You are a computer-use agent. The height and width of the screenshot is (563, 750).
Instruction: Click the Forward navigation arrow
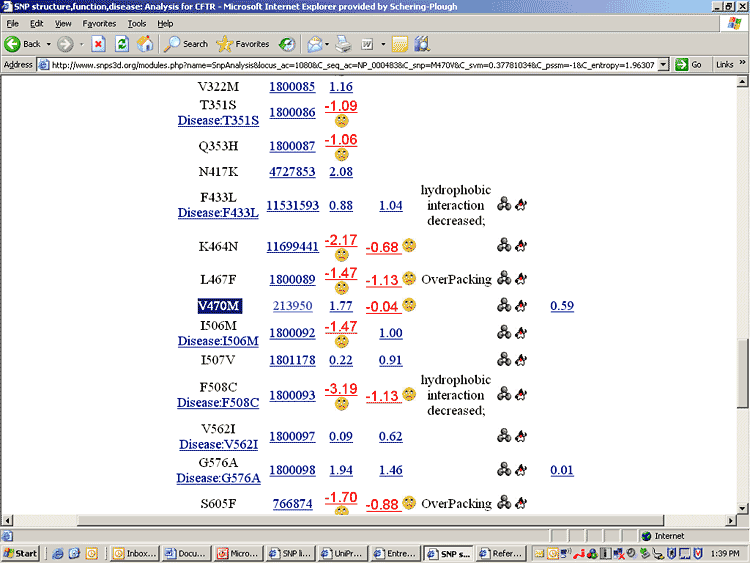pyautogui.click(x=66, y=44)
